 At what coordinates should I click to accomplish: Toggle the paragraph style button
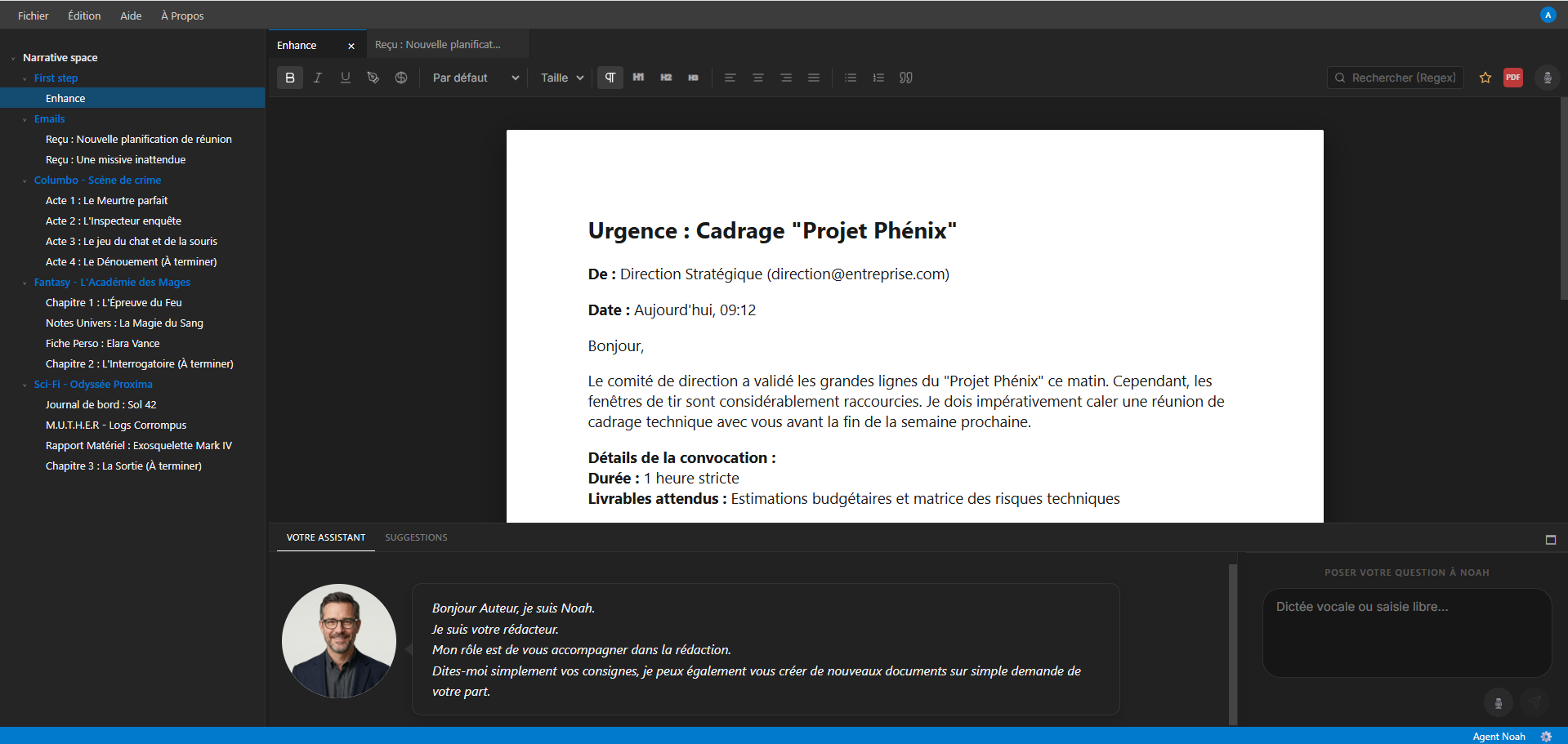(610, 78)
